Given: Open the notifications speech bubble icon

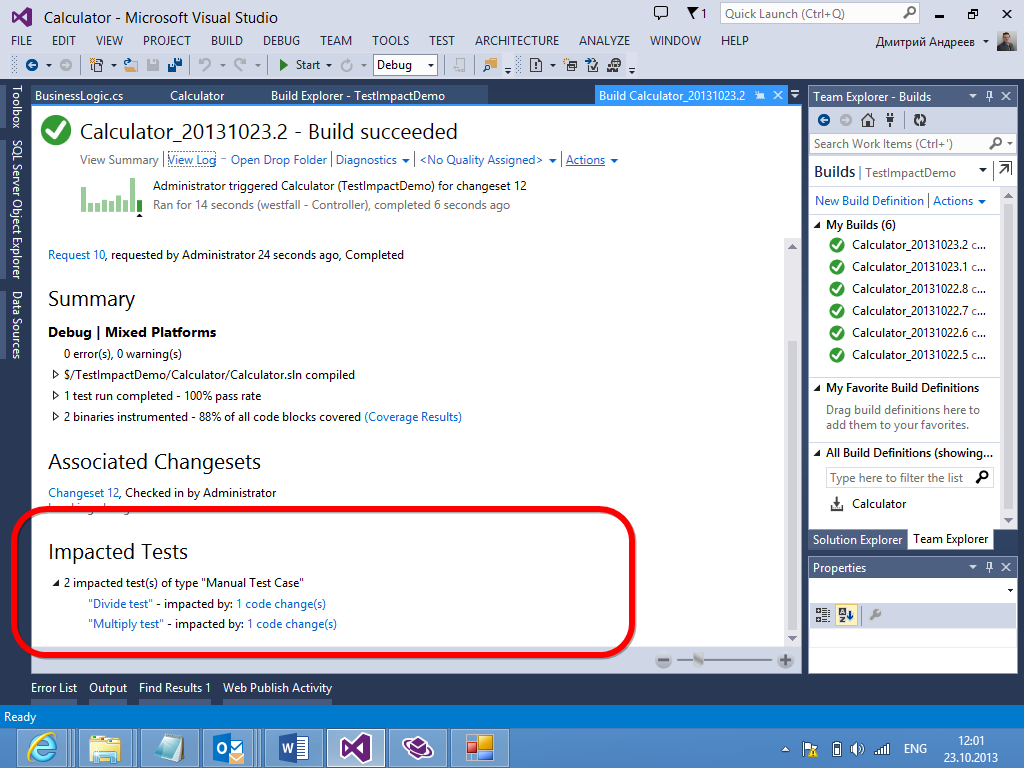Looking at the screenshot, I should [661, 13].
